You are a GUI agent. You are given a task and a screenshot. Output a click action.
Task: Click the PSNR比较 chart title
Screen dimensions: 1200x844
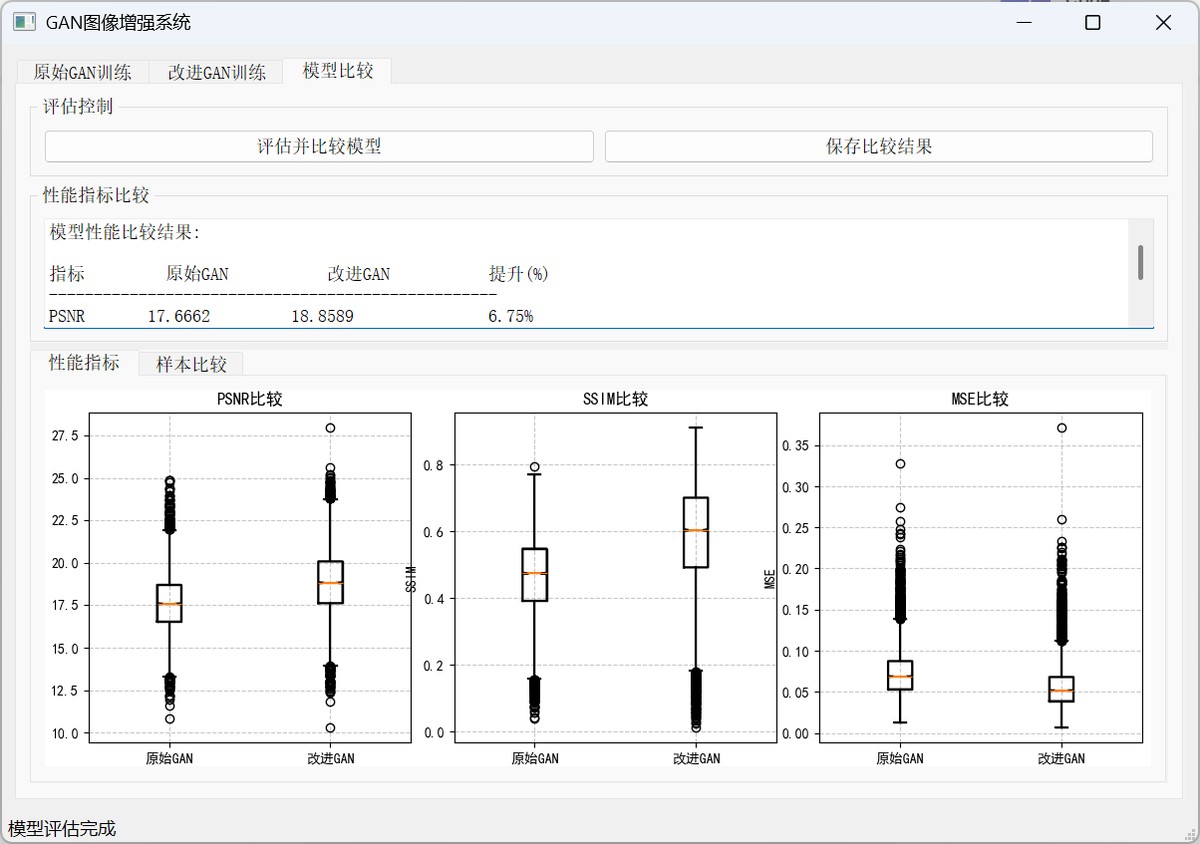tap(249, 399)
